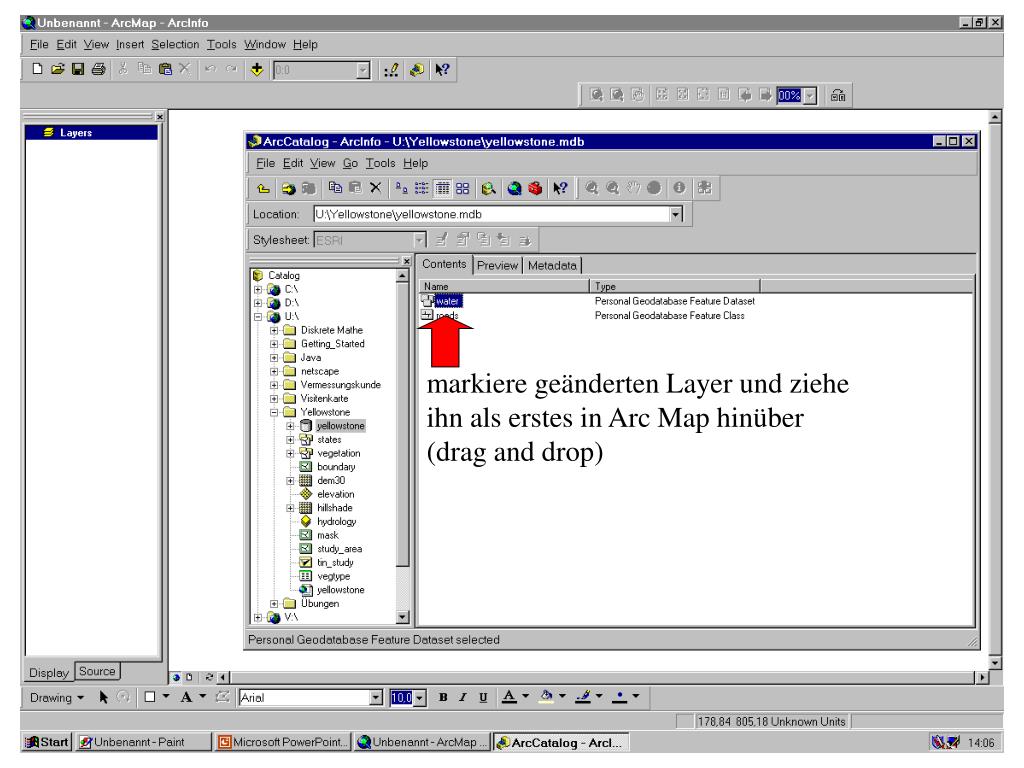The image size is (1024, 768).
Task: Launch ArcCatalog icon from ArcMap toolbar
Action: [416, 70]
